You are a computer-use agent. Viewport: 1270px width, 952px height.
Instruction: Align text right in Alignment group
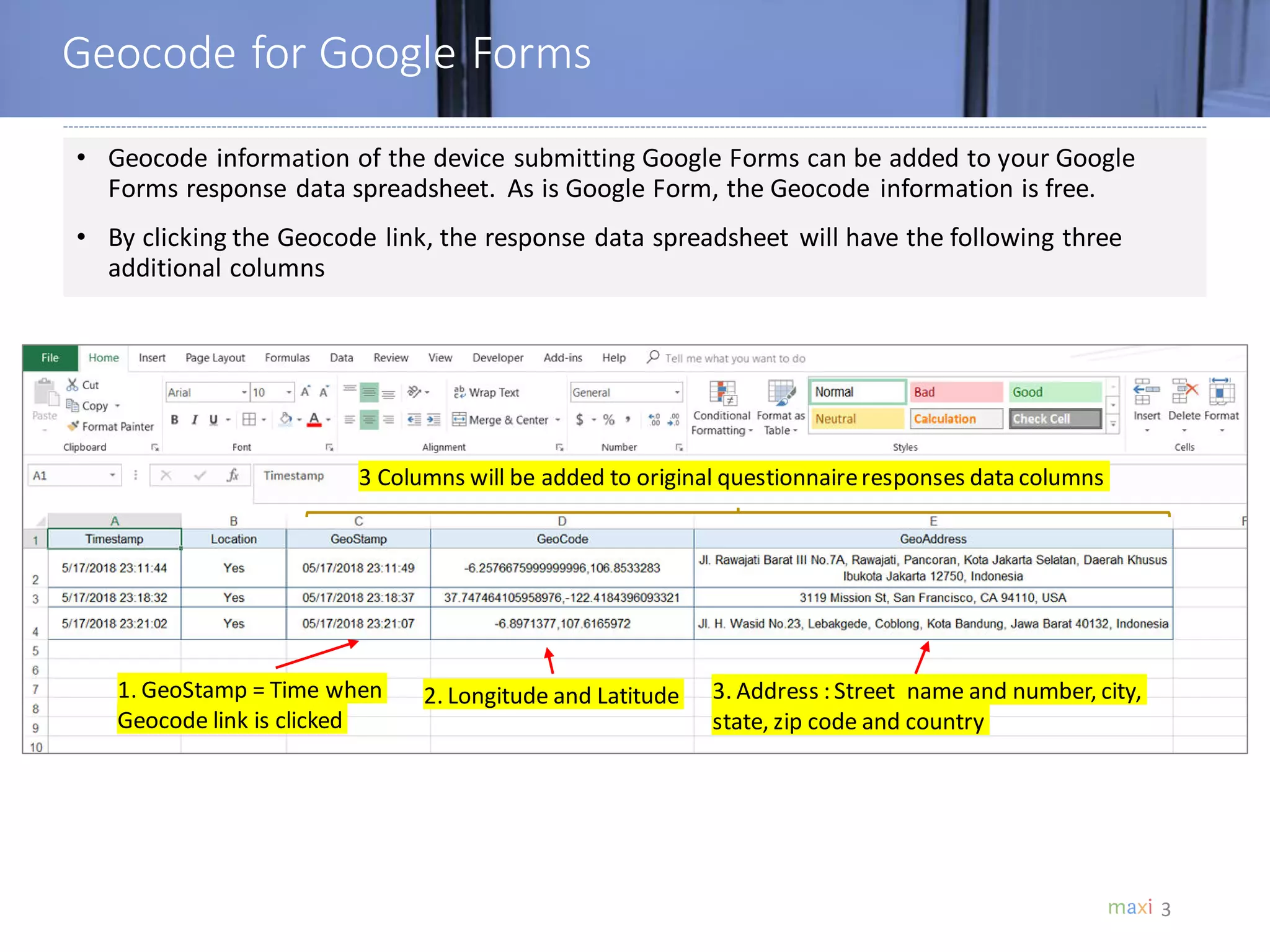coord(389,420)
